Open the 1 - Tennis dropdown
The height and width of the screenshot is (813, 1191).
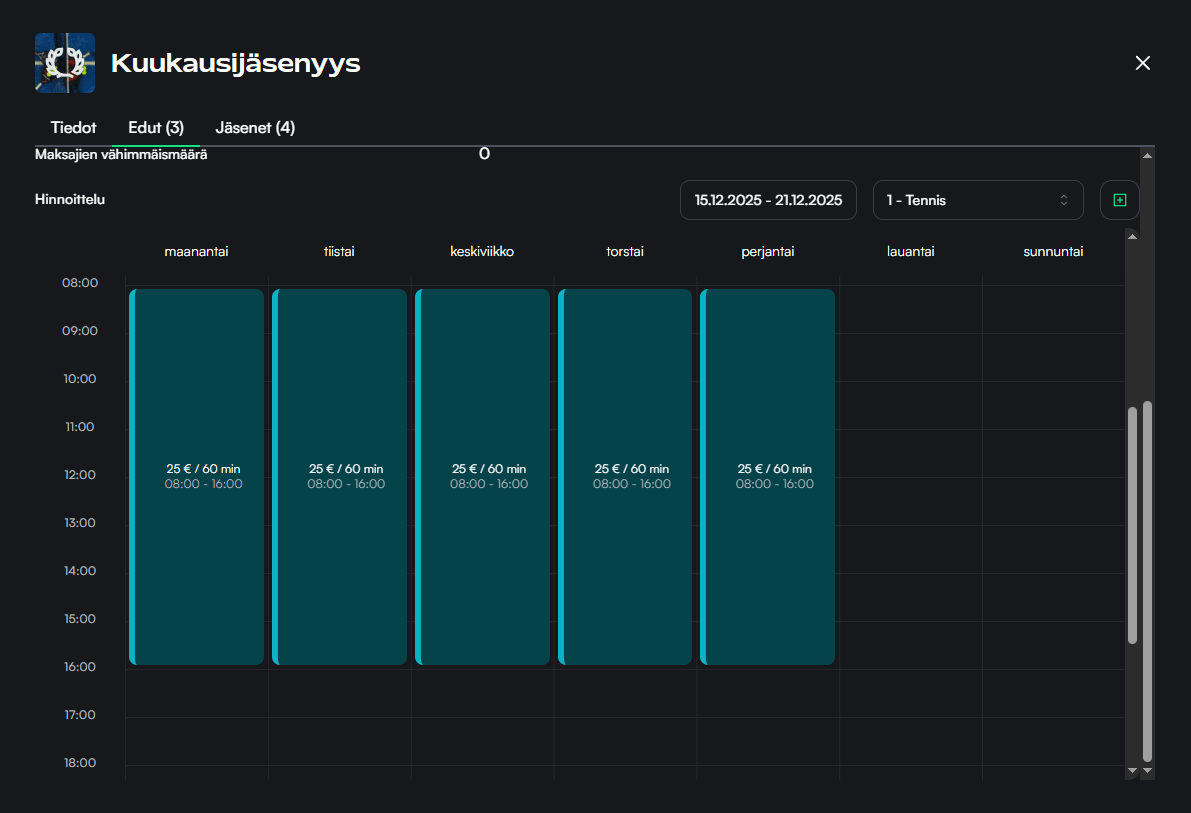tap(977, 200)
